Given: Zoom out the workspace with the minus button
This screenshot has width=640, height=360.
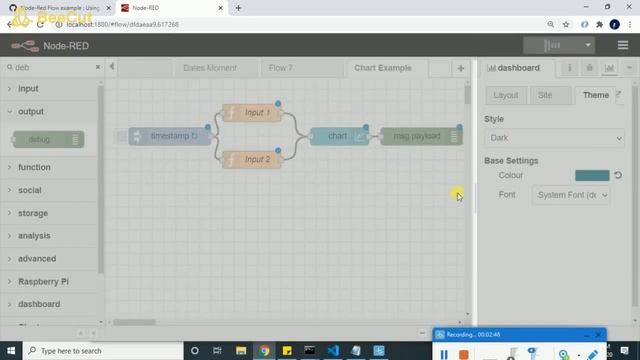Looking at the screenshot, I should (422, 333).
